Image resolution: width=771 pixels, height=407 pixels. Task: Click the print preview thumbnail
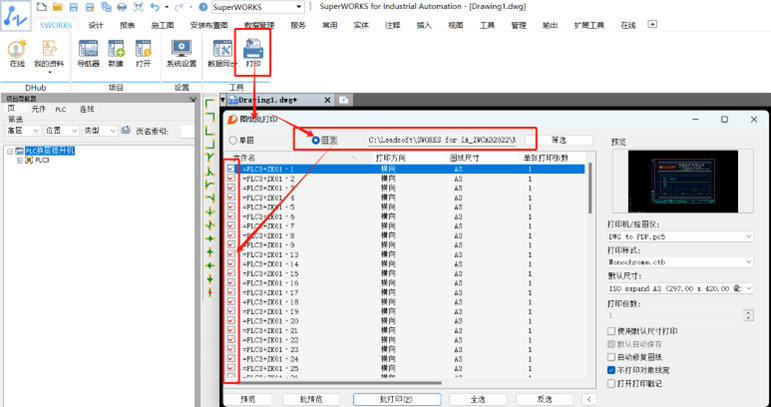(682, 181)
